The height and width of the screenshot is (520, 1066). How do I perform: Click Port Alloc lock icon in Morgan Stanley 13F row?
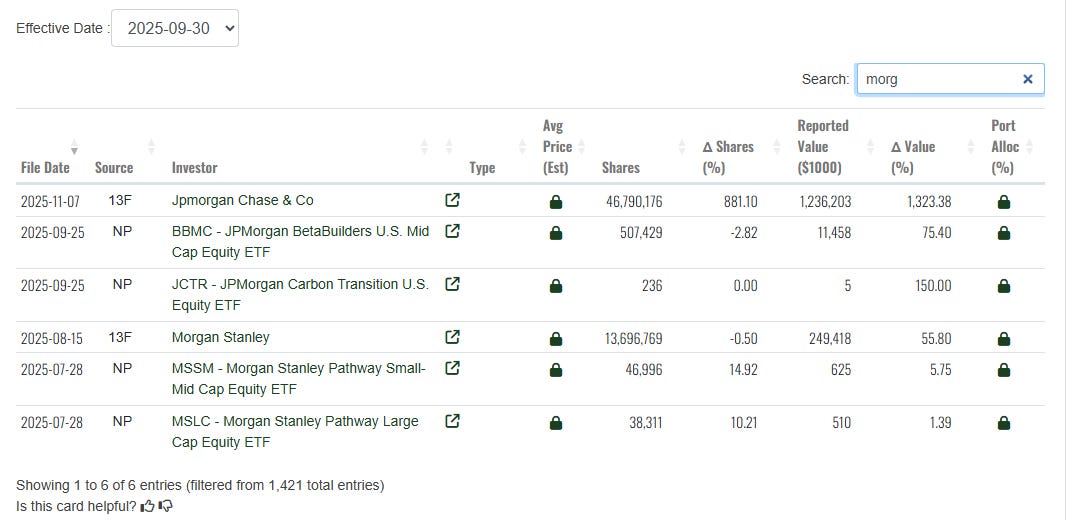tap(1003, 339)
